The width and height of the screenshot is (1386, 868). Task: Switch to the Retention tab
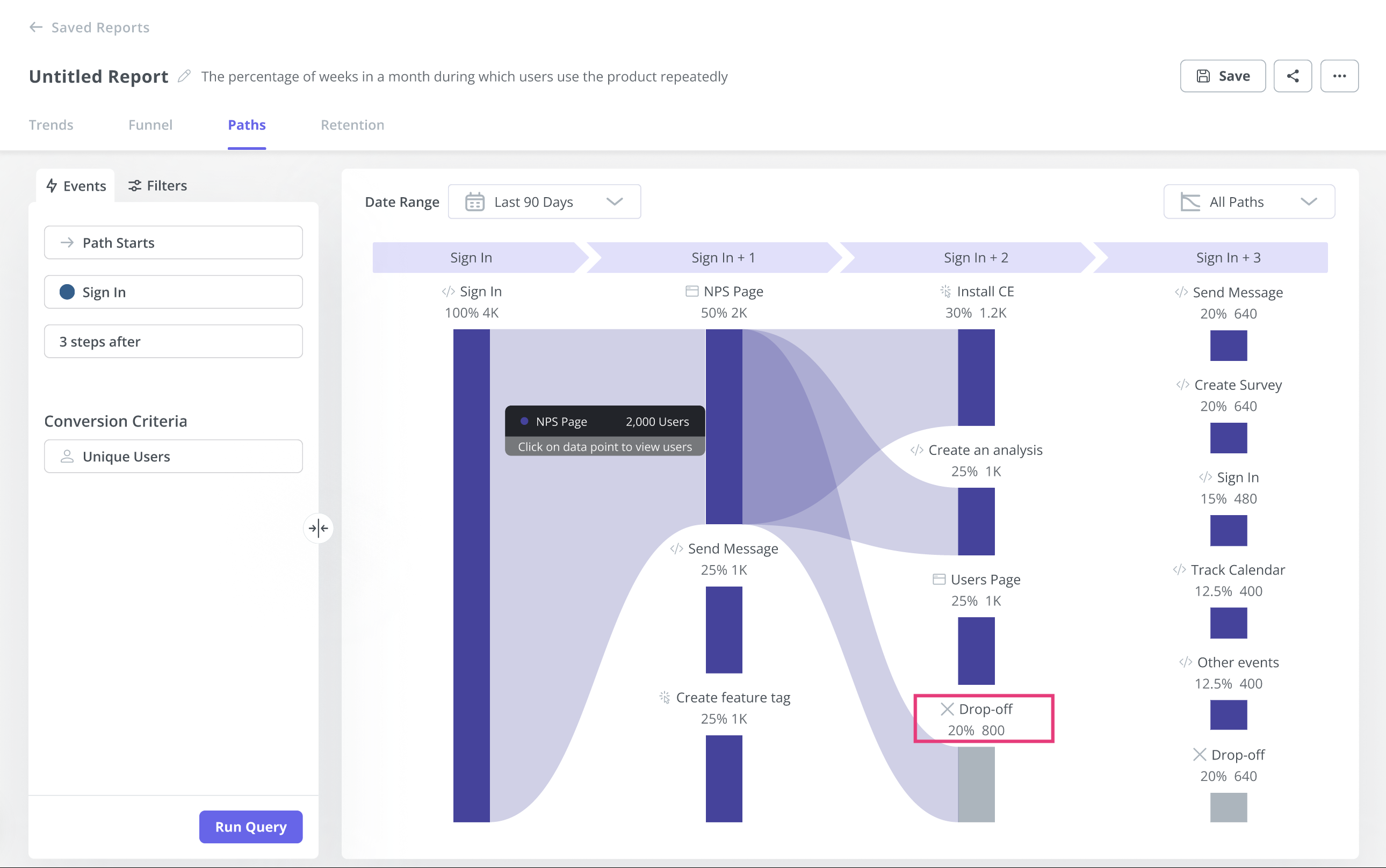pos(352,125)
